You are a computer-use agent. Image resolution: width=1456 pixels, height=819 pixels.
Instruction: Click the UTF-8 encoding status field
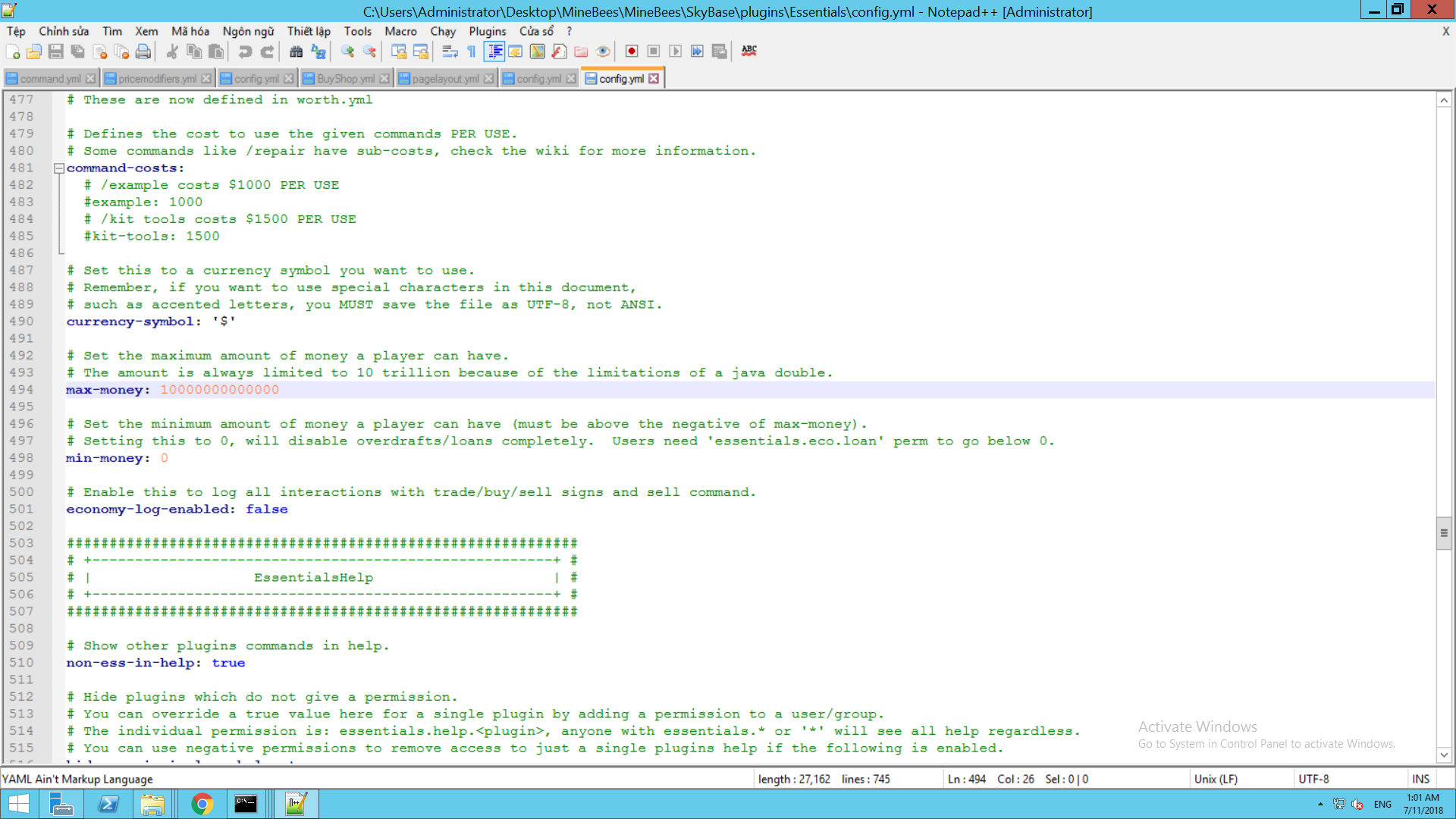1313,779
